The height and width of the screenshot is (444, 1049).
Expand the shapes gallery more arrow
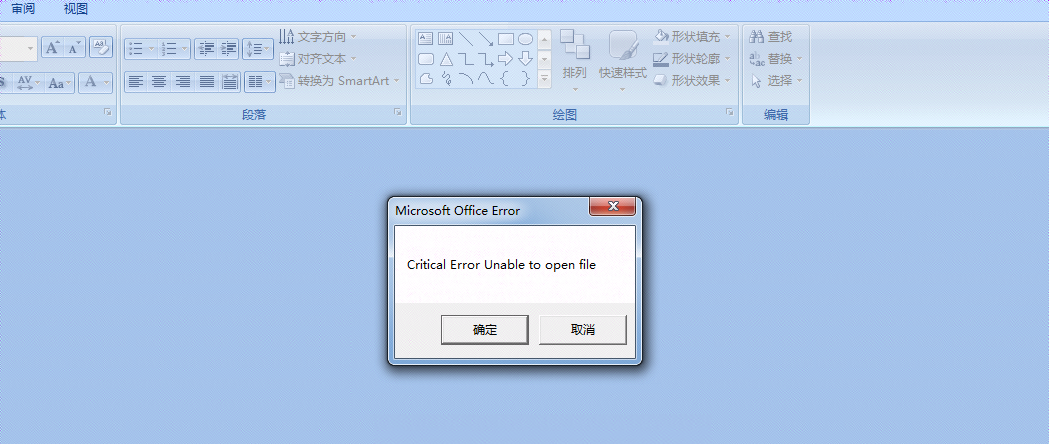(545, 78)
